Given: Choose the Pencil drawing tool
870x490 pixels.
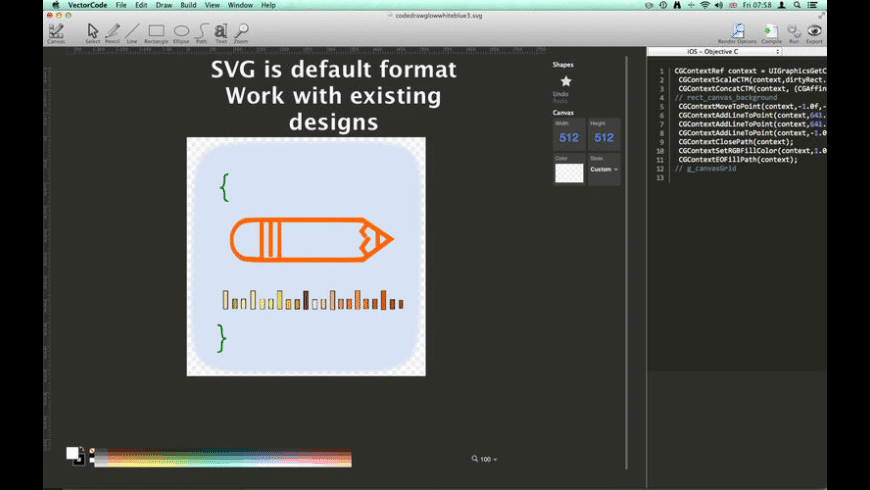Looking at the screenshot, I should [113, 33].
